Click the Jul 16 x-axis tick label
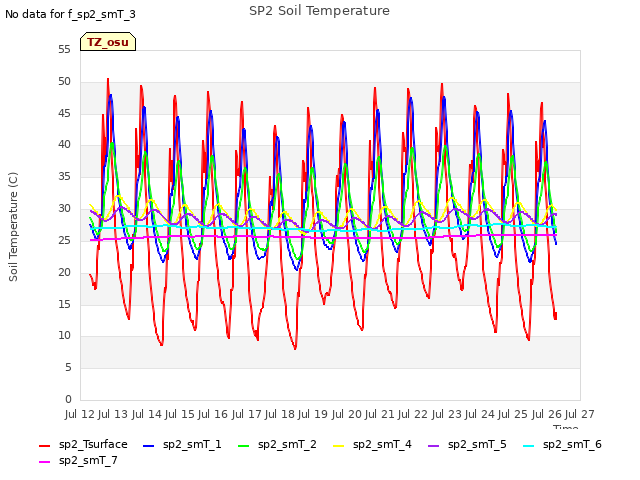Viewport: 640px width, 480px height. pyautogui.click(x=213, y=414)
